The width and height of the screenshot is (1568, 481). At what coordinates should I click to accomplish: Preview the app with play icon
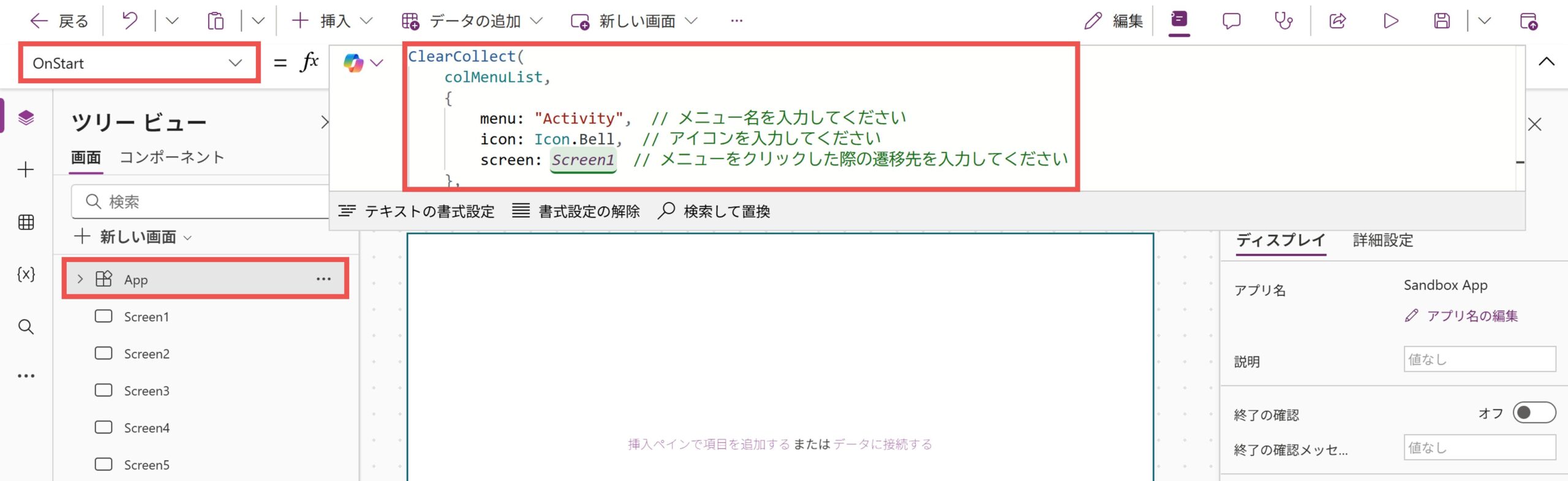[1390, 21]
